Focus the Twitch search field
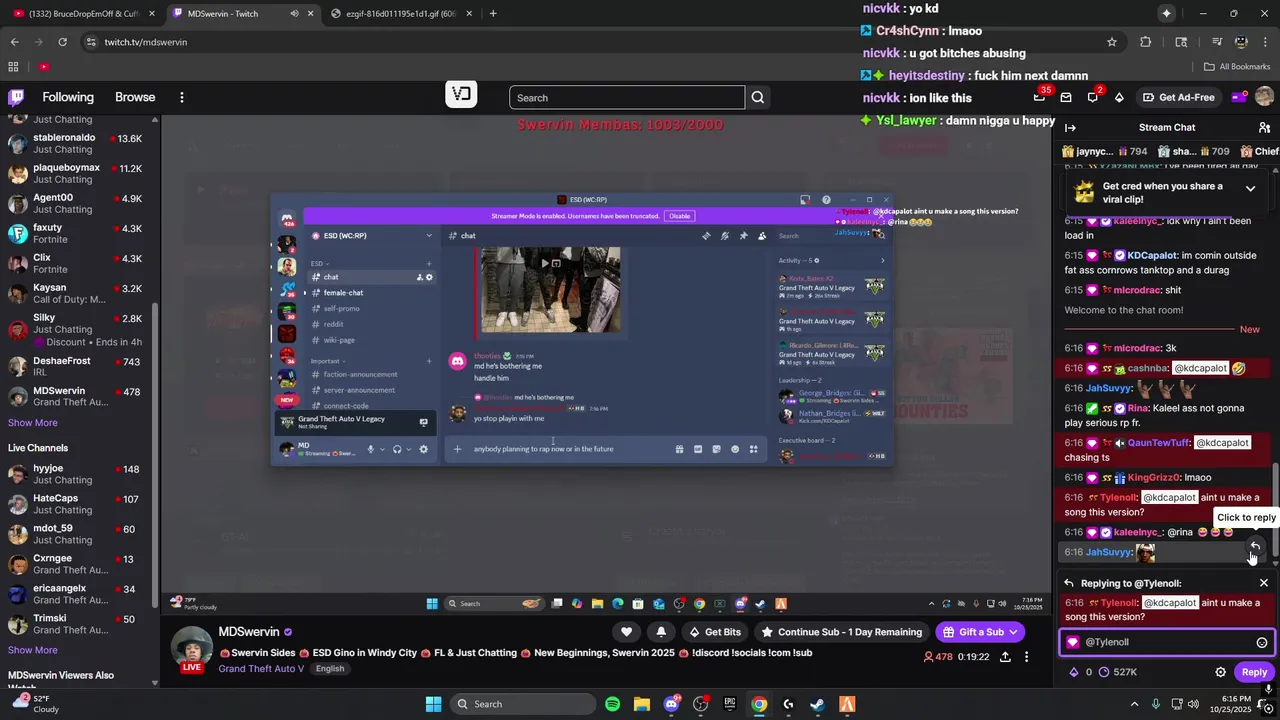The image size is (1280, 720). pyautogui.click(x=627, y=97)
